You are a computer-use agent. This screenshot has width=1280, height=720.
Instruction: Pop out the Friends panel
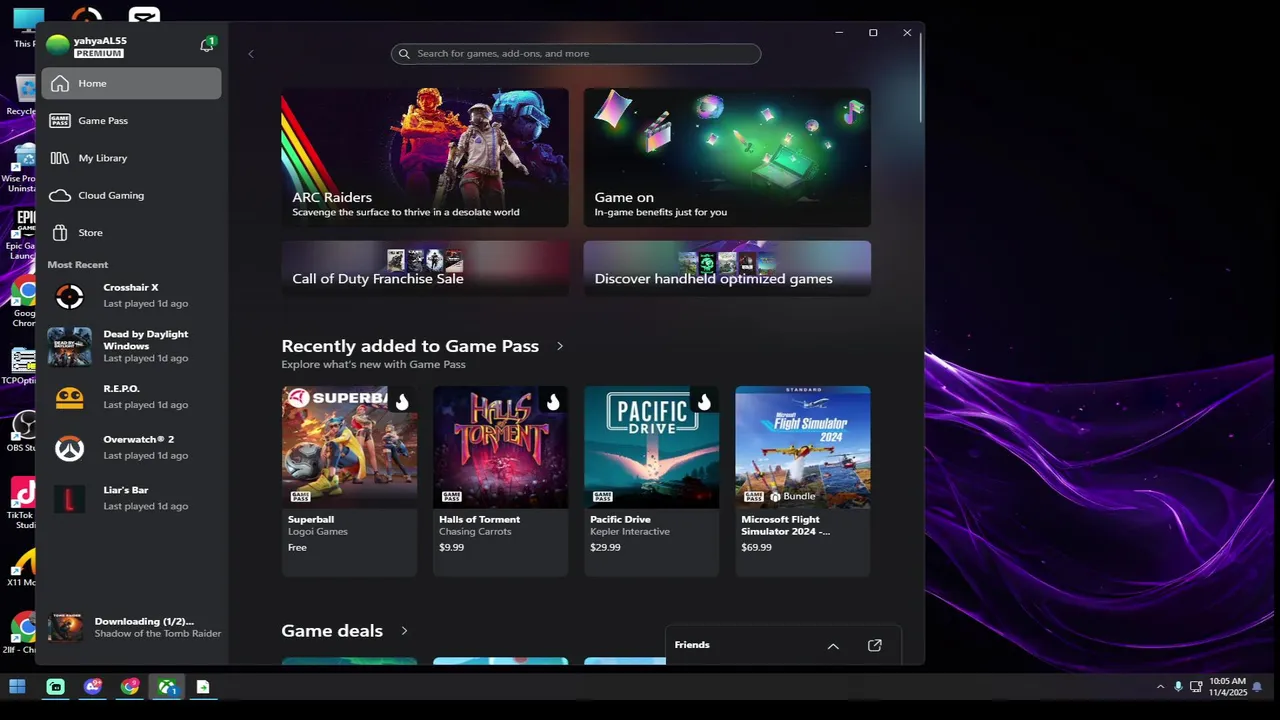tap(875, 646)
